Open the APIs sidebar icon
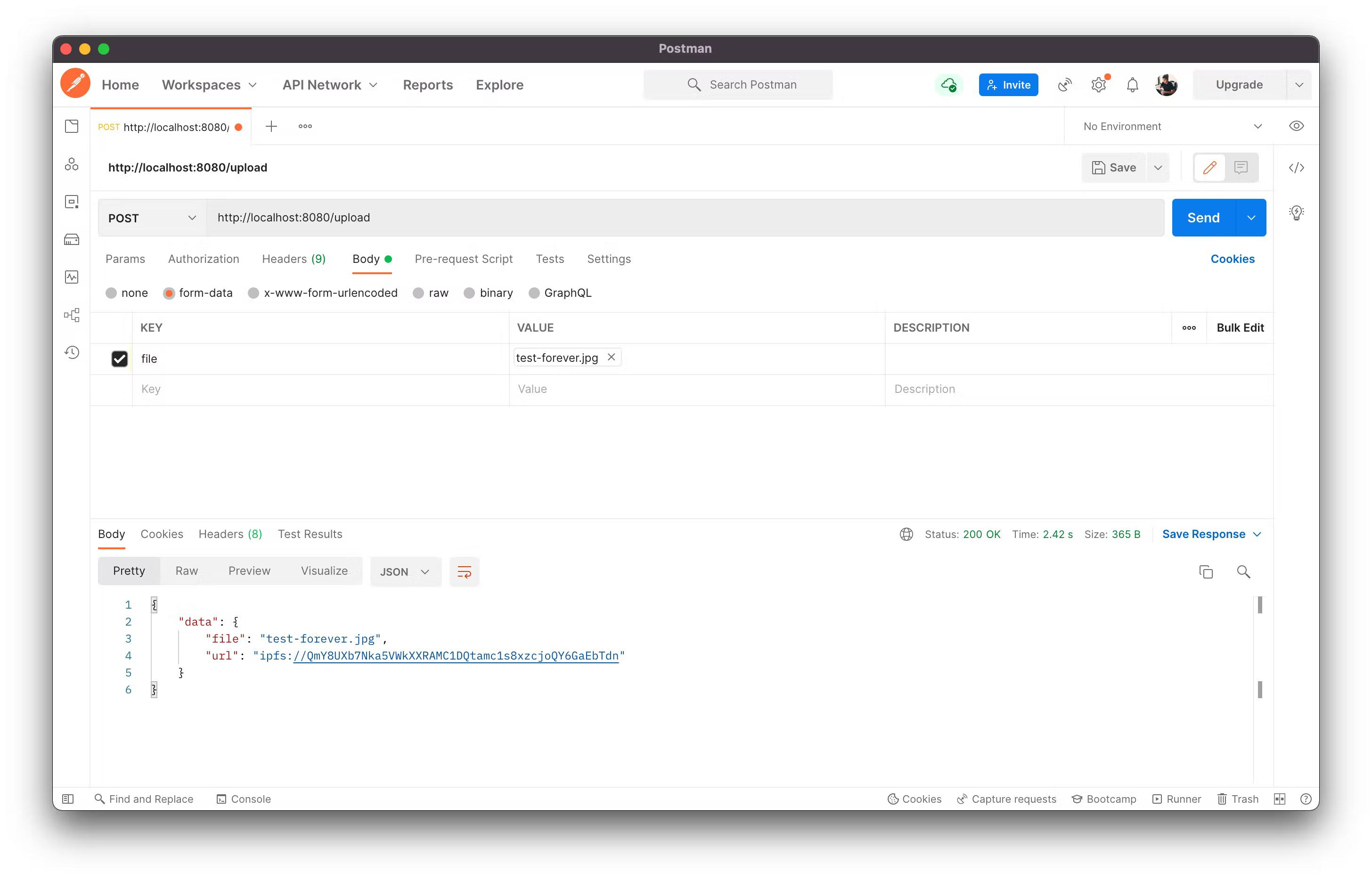The image size is (1372, 880). [72, 164]
